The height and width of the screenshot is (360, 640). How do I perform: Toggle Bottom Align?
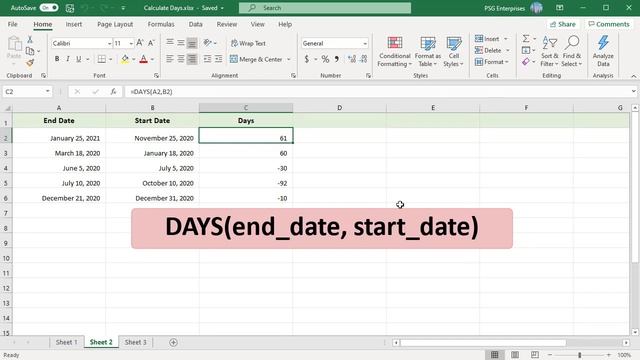click(192, 43)
